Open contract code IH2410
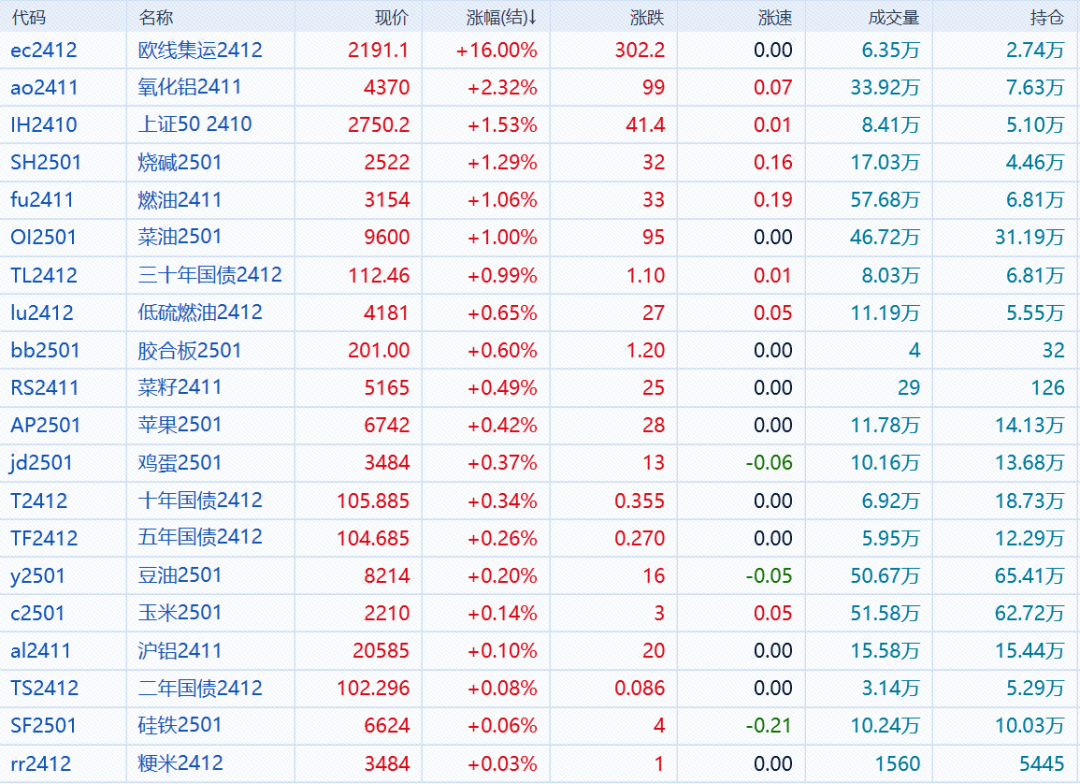 tap(43, 125)
